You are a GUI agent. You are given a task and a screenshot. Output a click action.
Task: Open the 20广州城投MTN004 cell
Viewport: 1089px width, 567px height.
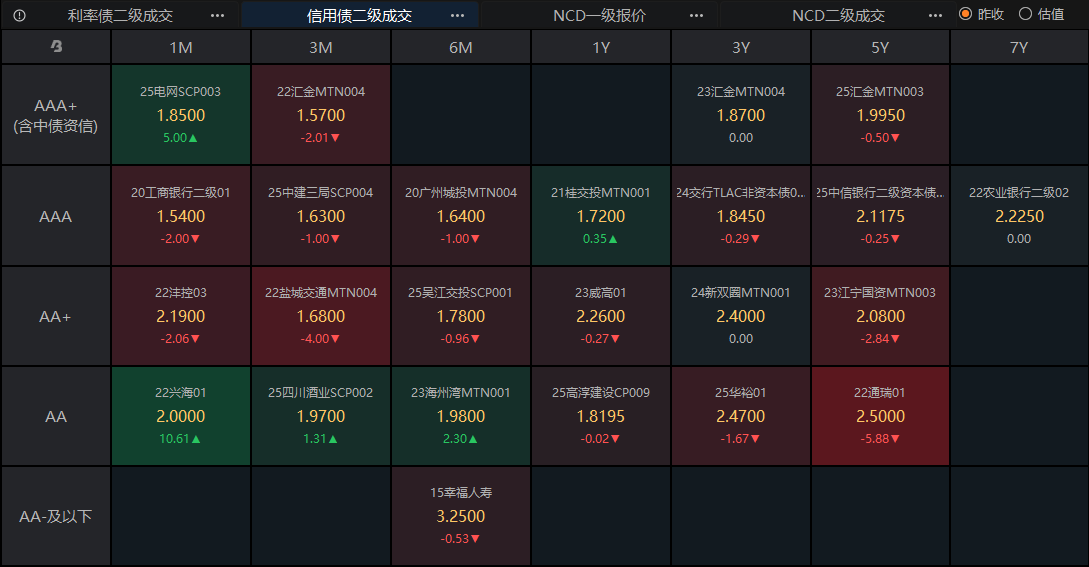(460, 216)
